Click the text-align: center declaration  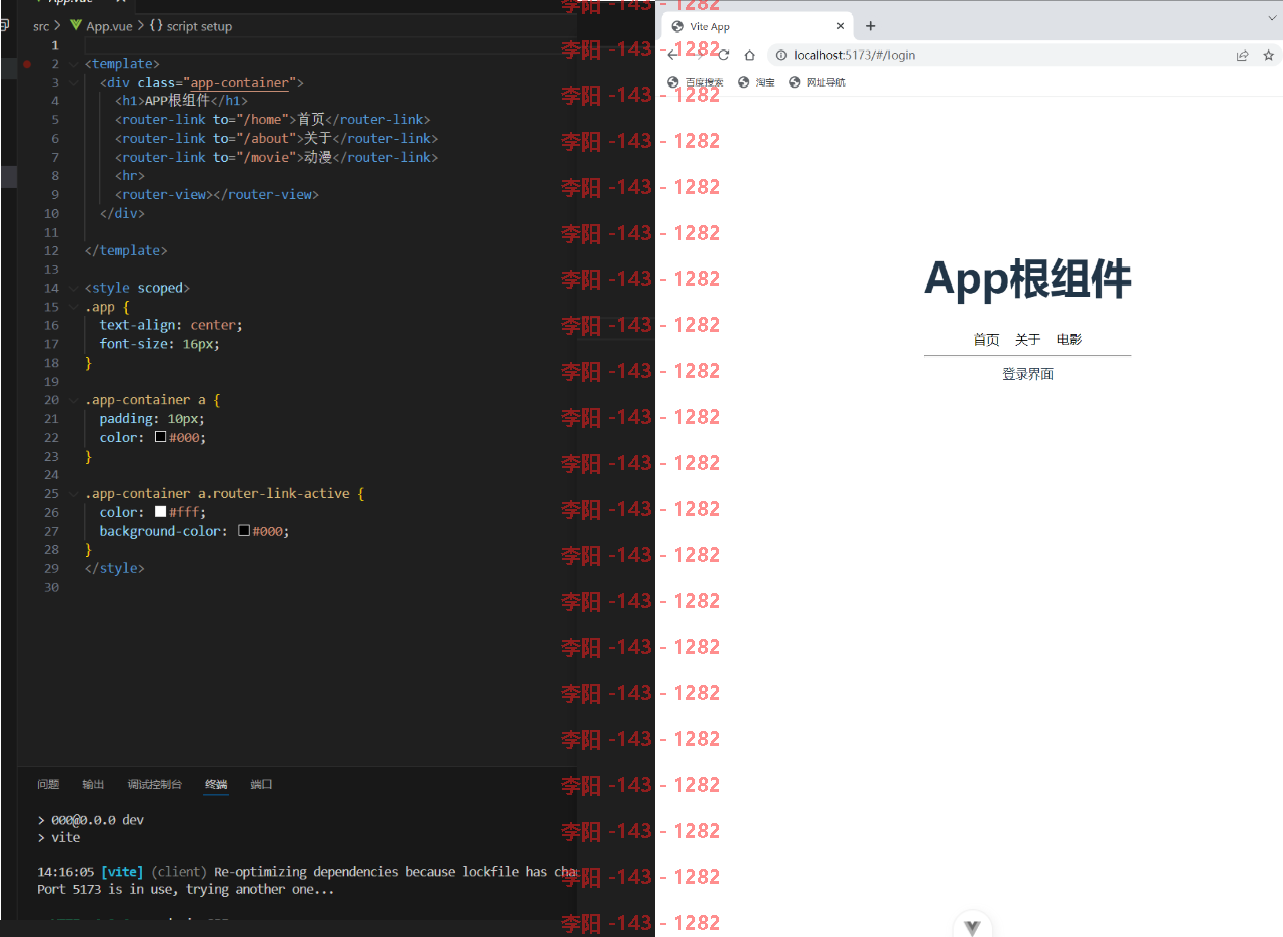[x=171, y=325]
